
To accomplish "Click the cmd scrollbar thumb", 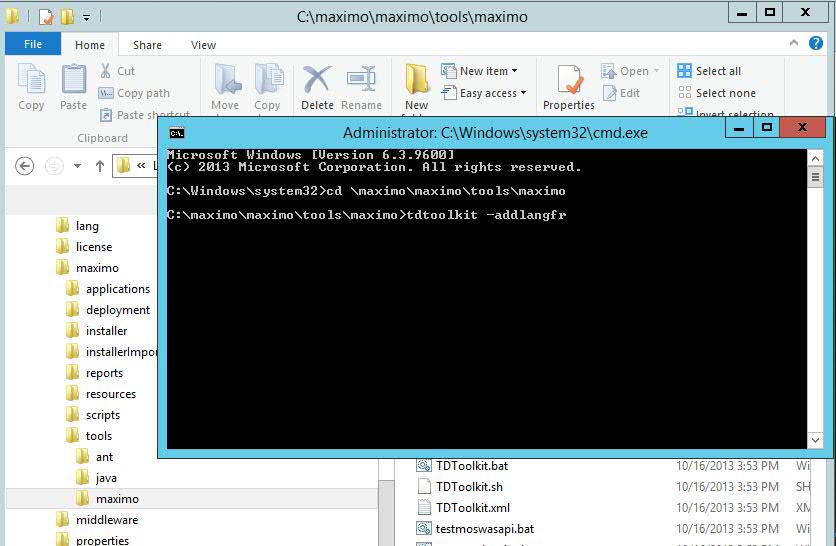I will 815,177.
